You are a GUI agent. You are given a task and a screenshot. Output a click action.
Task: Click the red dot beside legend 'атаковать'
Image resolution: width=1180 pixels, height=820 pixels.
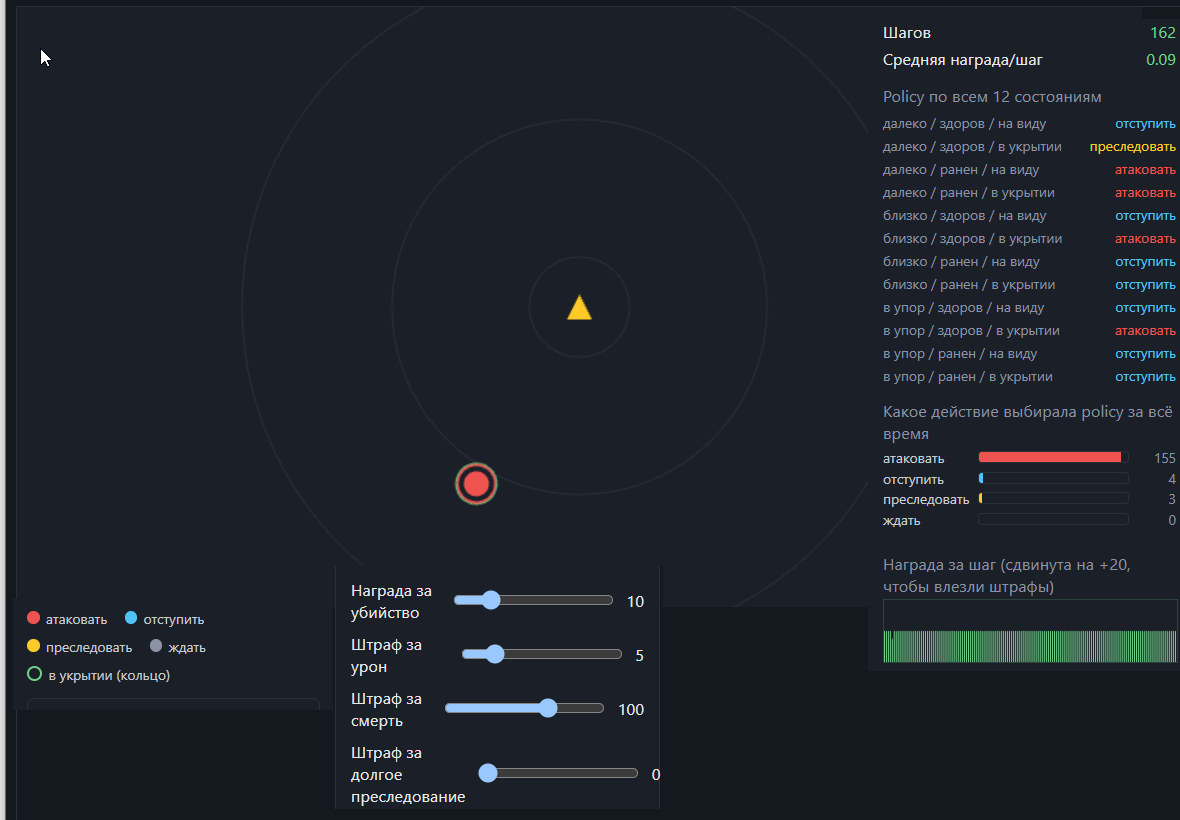point(33,618)
